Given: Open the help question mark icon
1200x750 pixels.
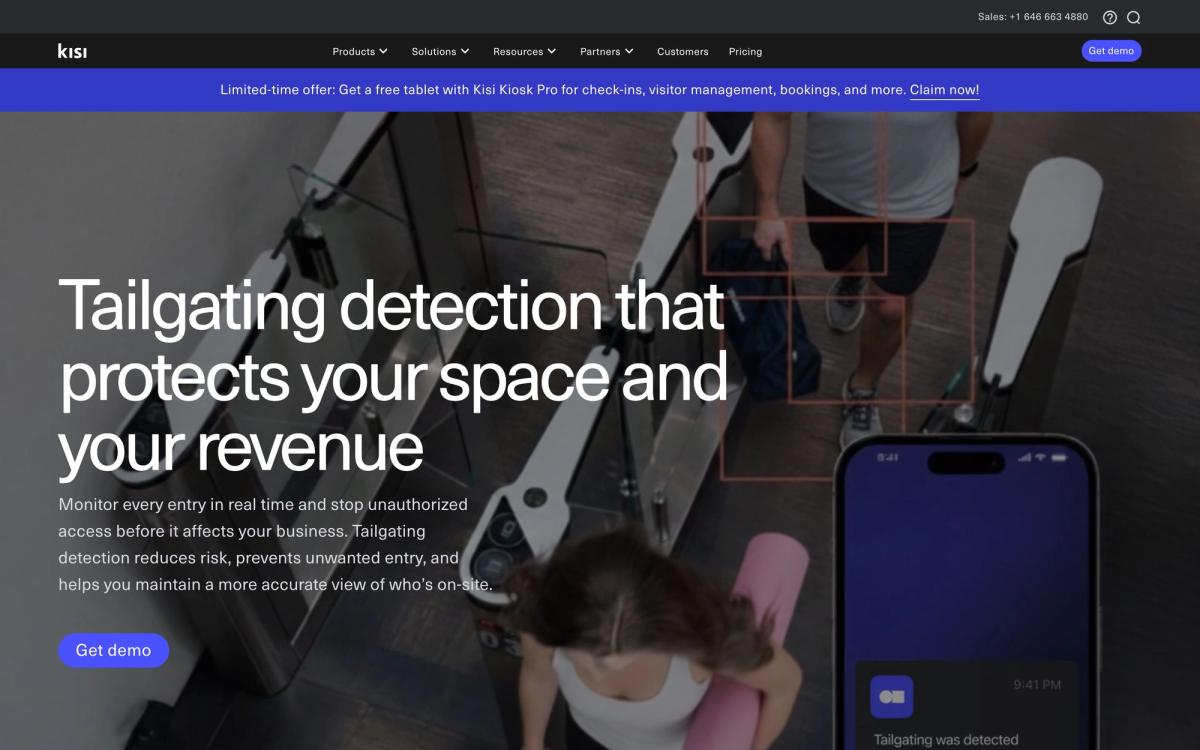Looking at the screenshot, I should 1109,17.
